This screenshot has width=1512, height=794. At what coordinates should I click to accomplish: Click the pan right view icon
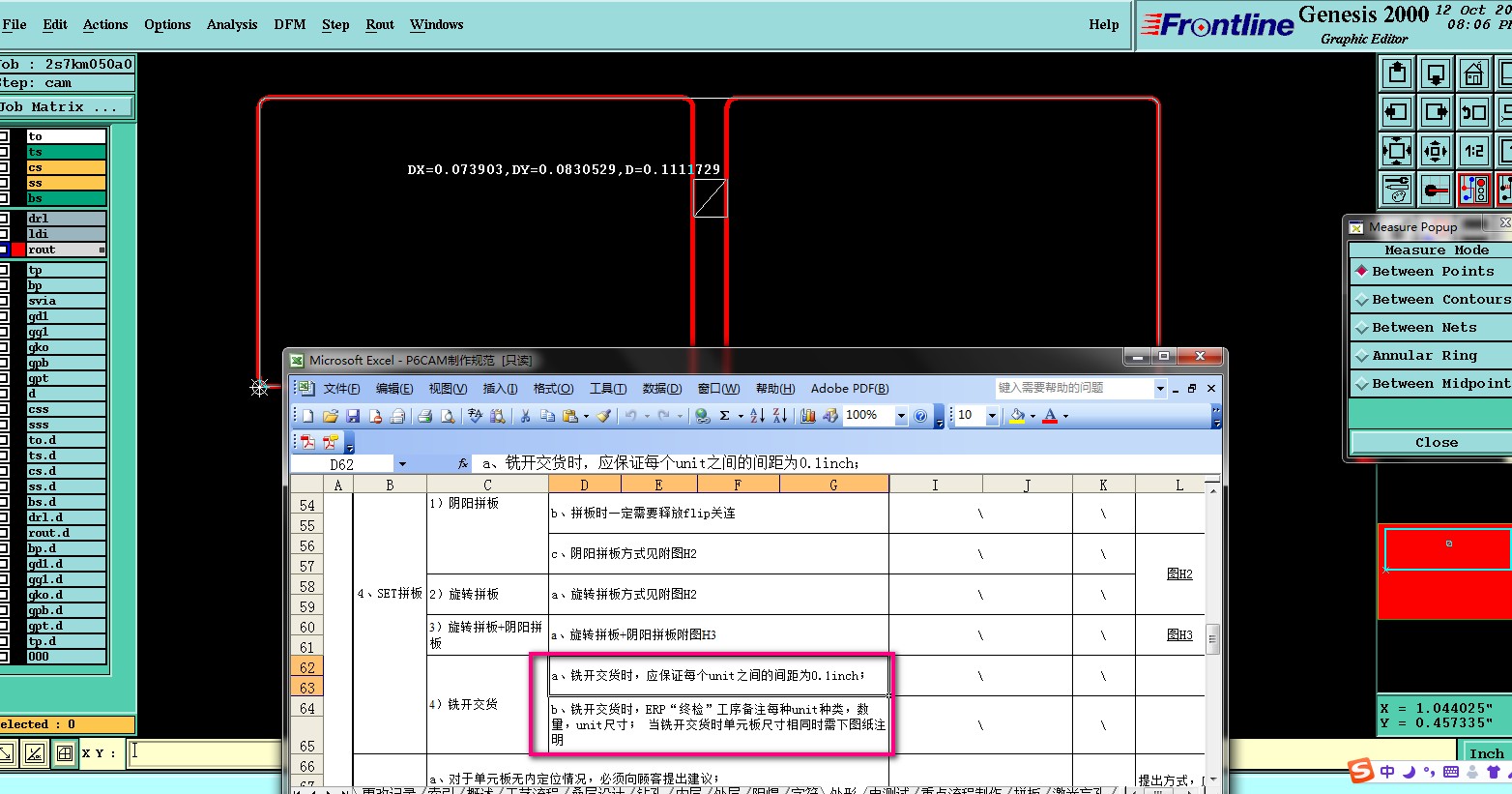(x=1436, y=112)
